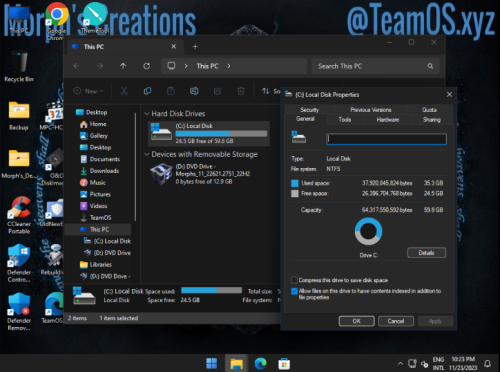Click the Copy icon in Explorer toolbar

point(147,91)
